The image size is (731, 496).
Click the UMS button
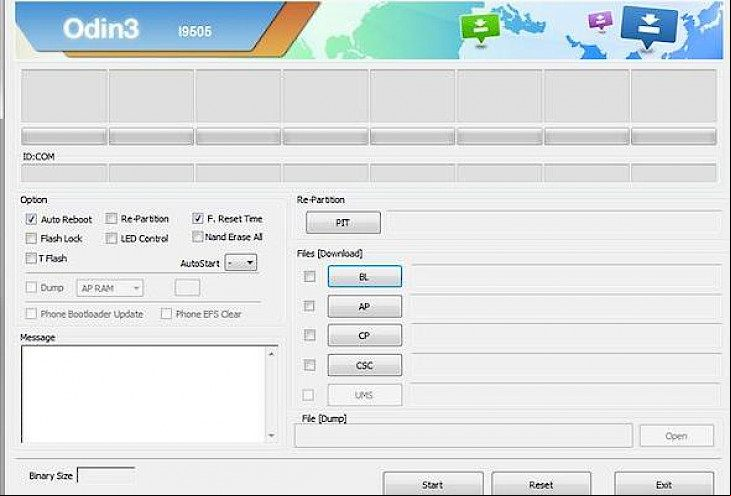pyautogui.click(x=365, y=395)
